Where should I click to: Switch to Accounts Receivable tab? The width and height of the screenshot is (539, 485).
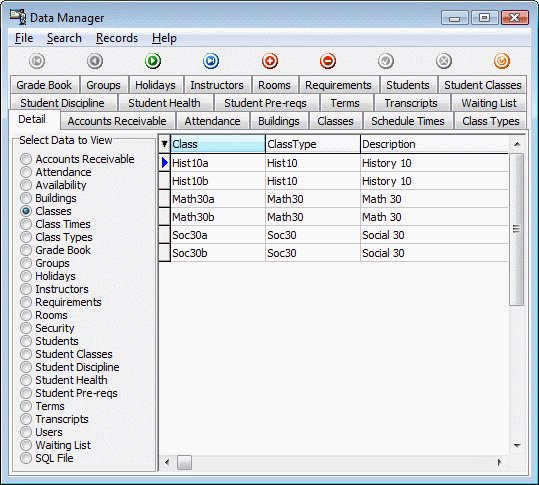pos(117,121)
